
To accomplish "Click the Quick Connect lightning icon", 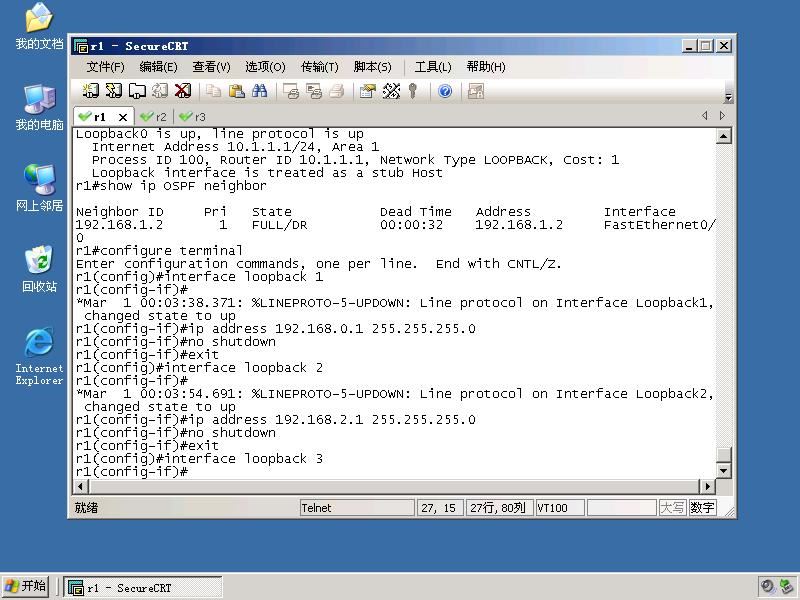I will [113, 91].
